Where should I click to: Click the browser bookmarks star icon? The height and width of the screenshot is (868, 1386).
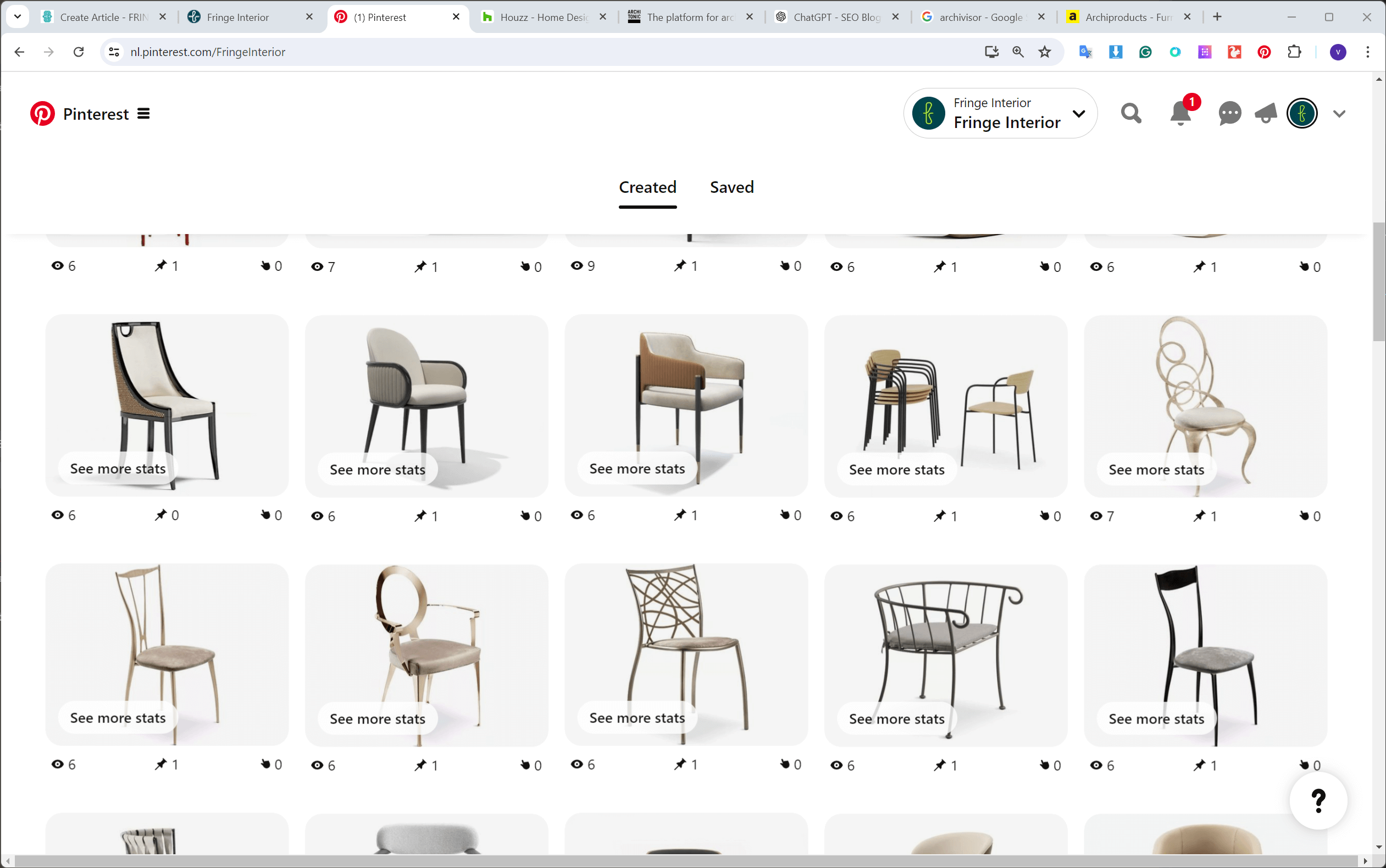pyautogui.click(x=1043, y=52)
